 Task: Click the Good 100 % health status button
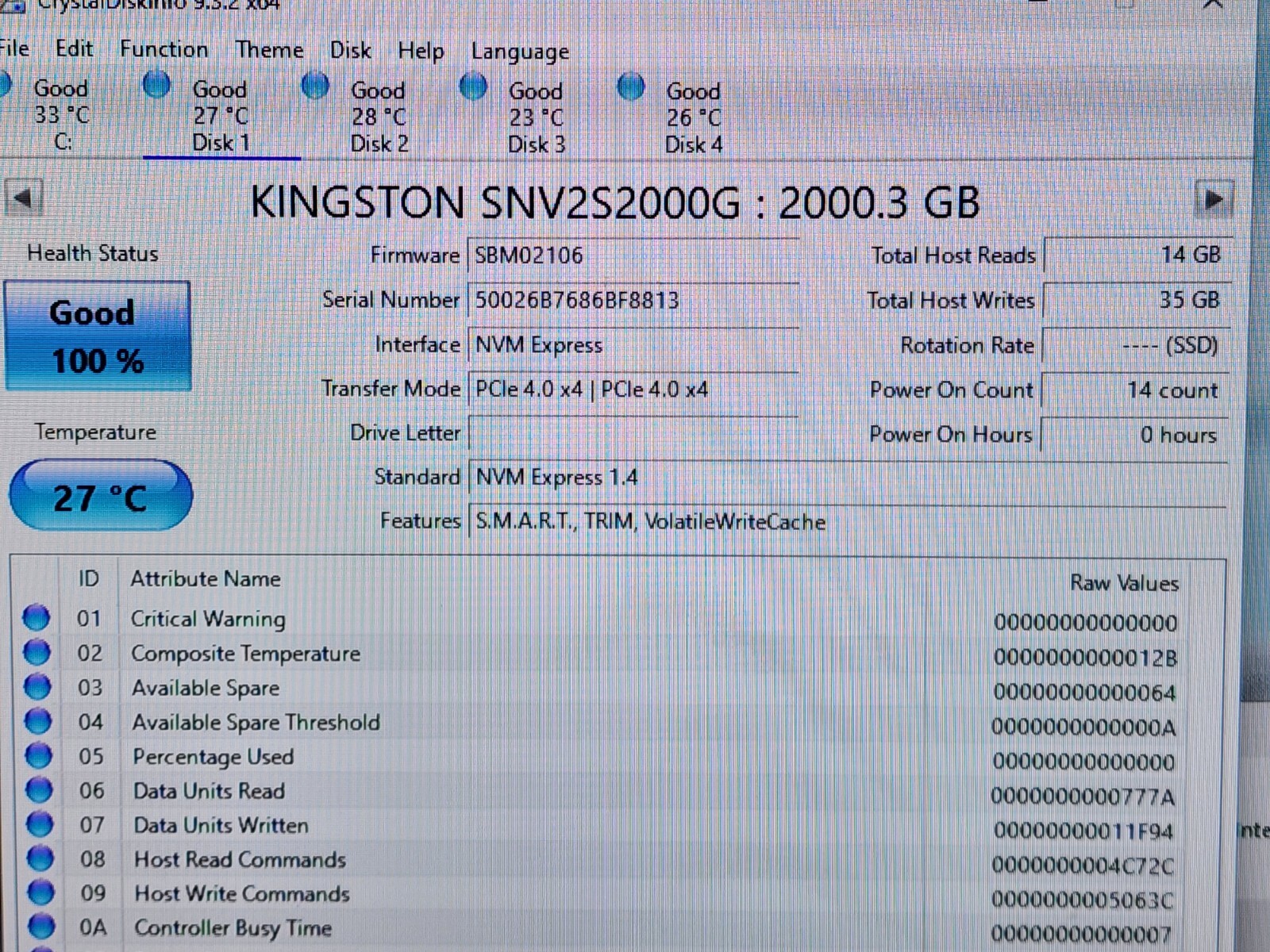98,336
